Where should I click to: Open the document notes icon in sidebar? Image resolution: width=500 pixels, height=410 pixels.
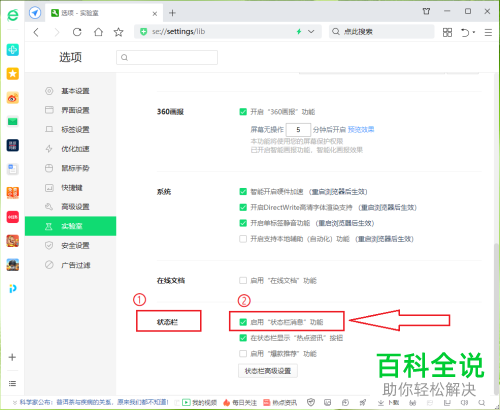(x=13, y=169)
